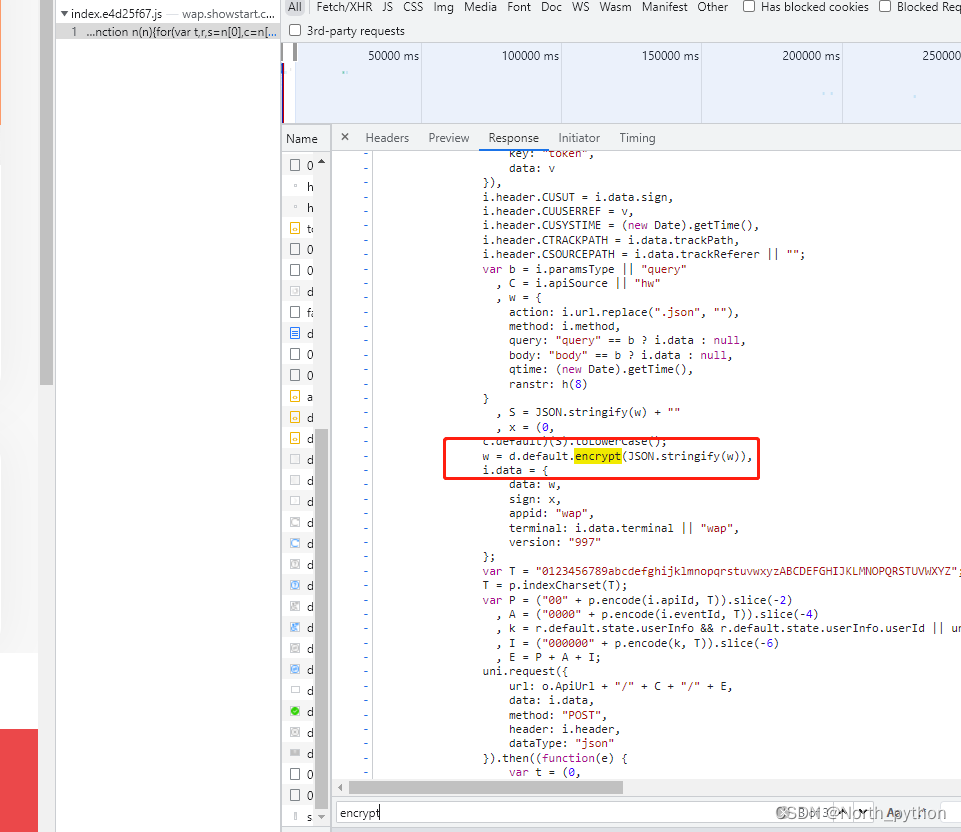
Task: Collapse the index.e4d25f67.js tree node
Action: coord(64,13)
